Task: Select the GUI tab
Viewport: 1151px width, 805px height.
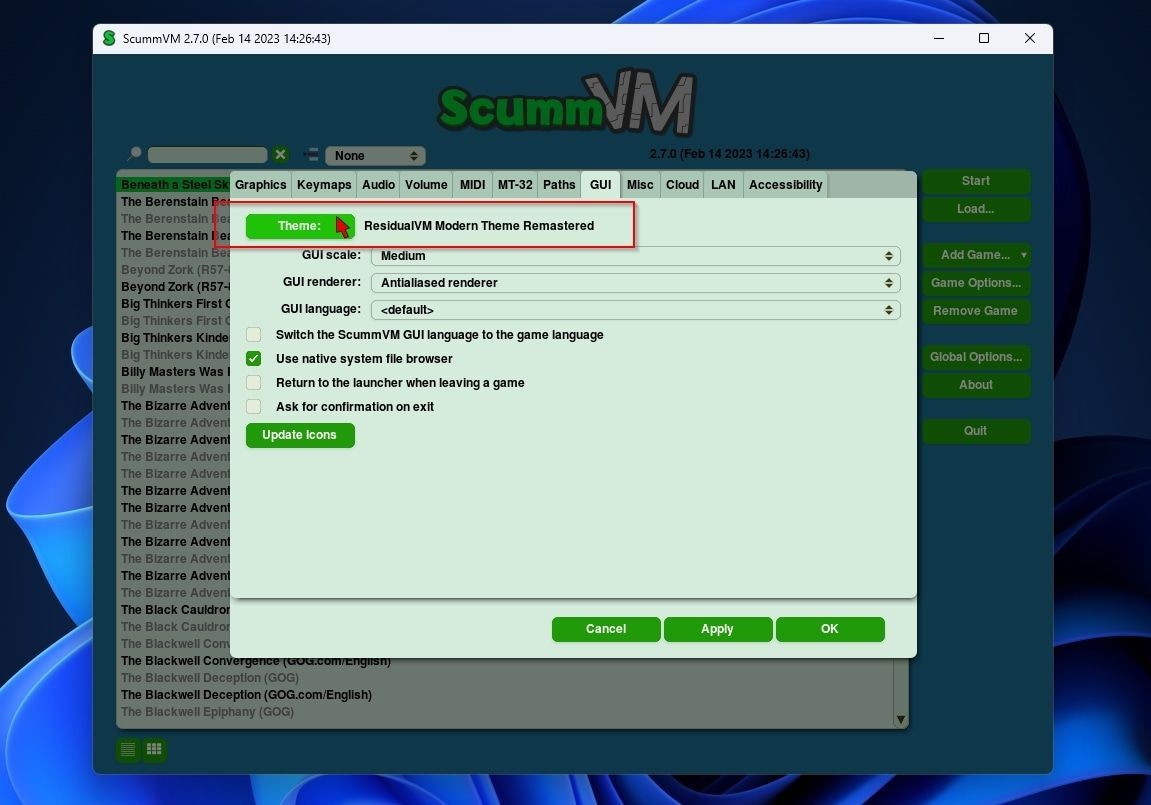Action: click(x=600, y=185)
